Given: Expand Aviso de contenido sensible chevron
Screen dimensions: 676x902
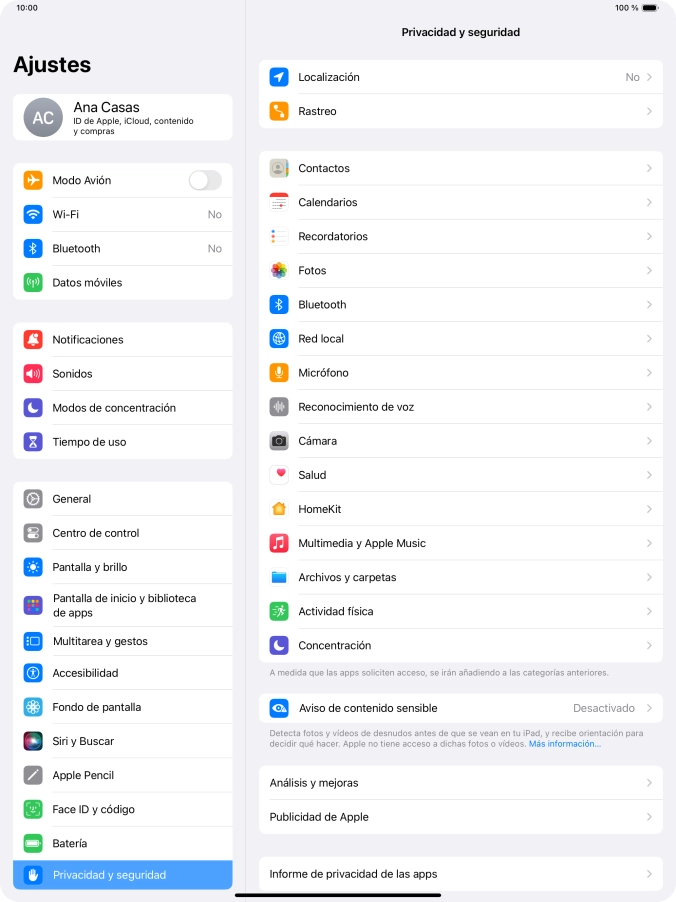Looking at the screenshot, I should tap(649, 708).
